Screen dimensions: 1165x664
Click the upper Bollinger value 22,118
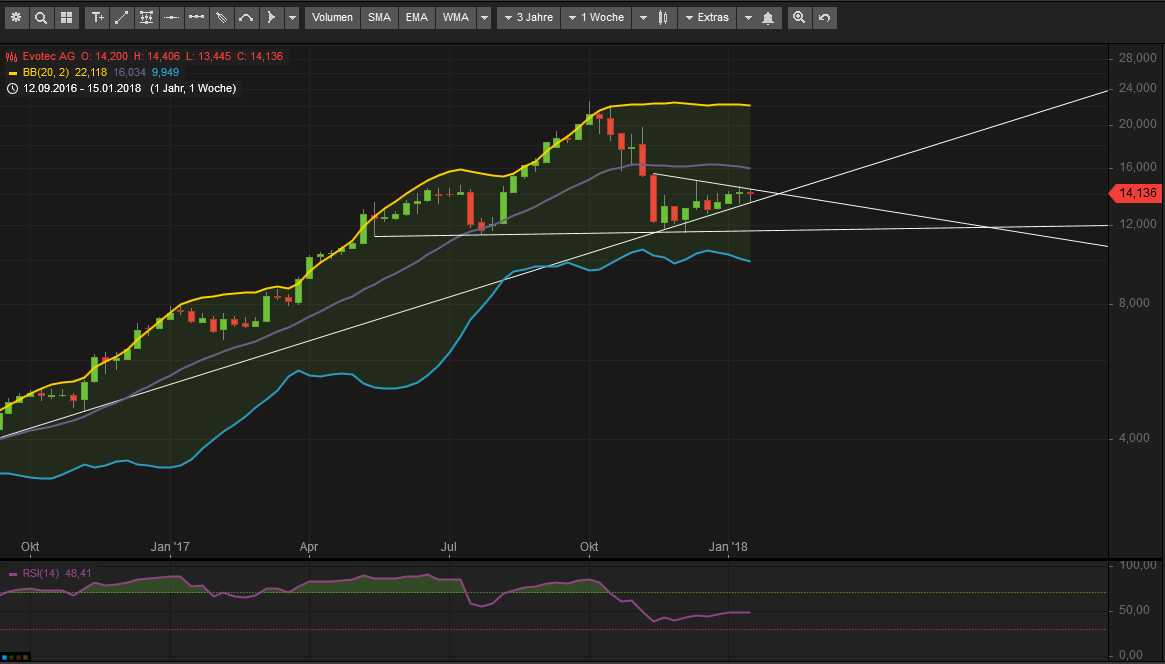[x=91, y=73]
